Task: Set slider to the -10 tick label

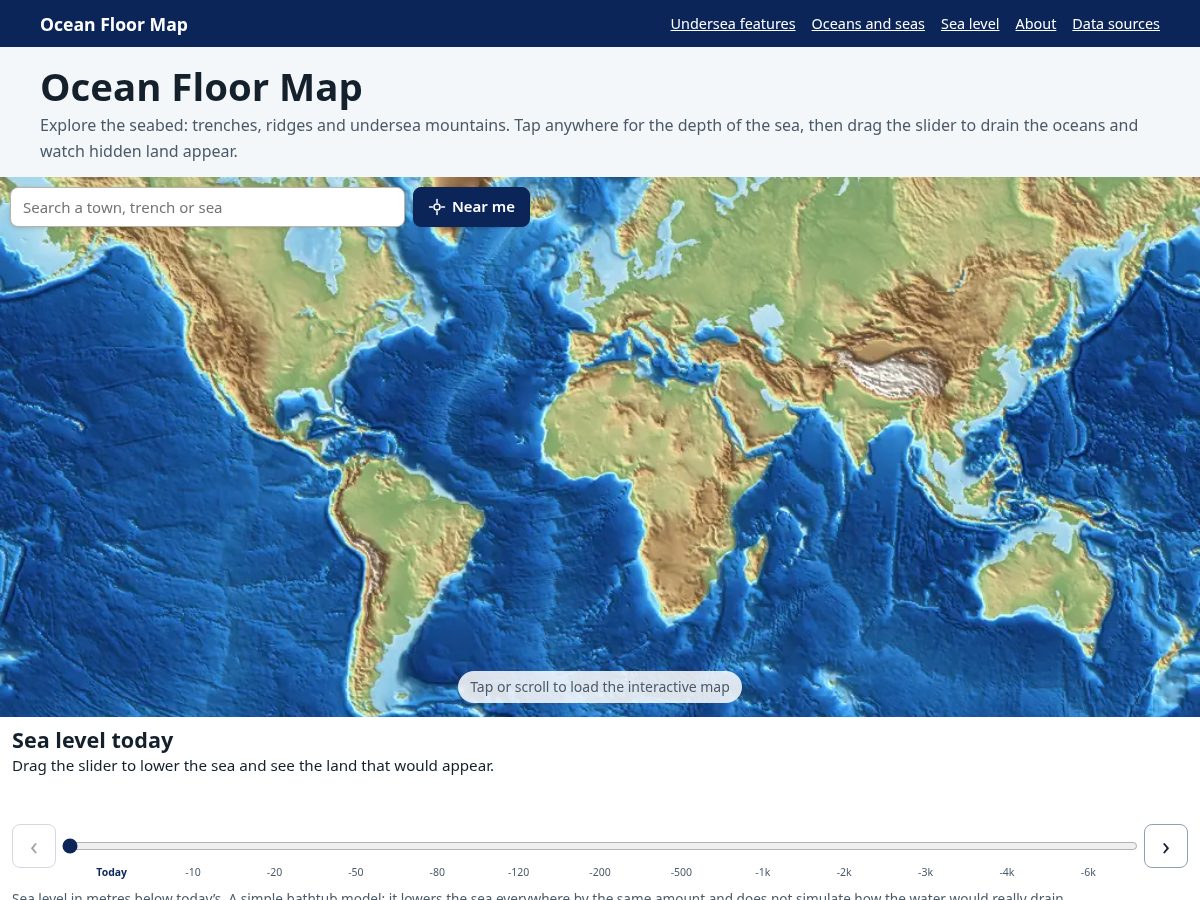Action: (193, 872)
